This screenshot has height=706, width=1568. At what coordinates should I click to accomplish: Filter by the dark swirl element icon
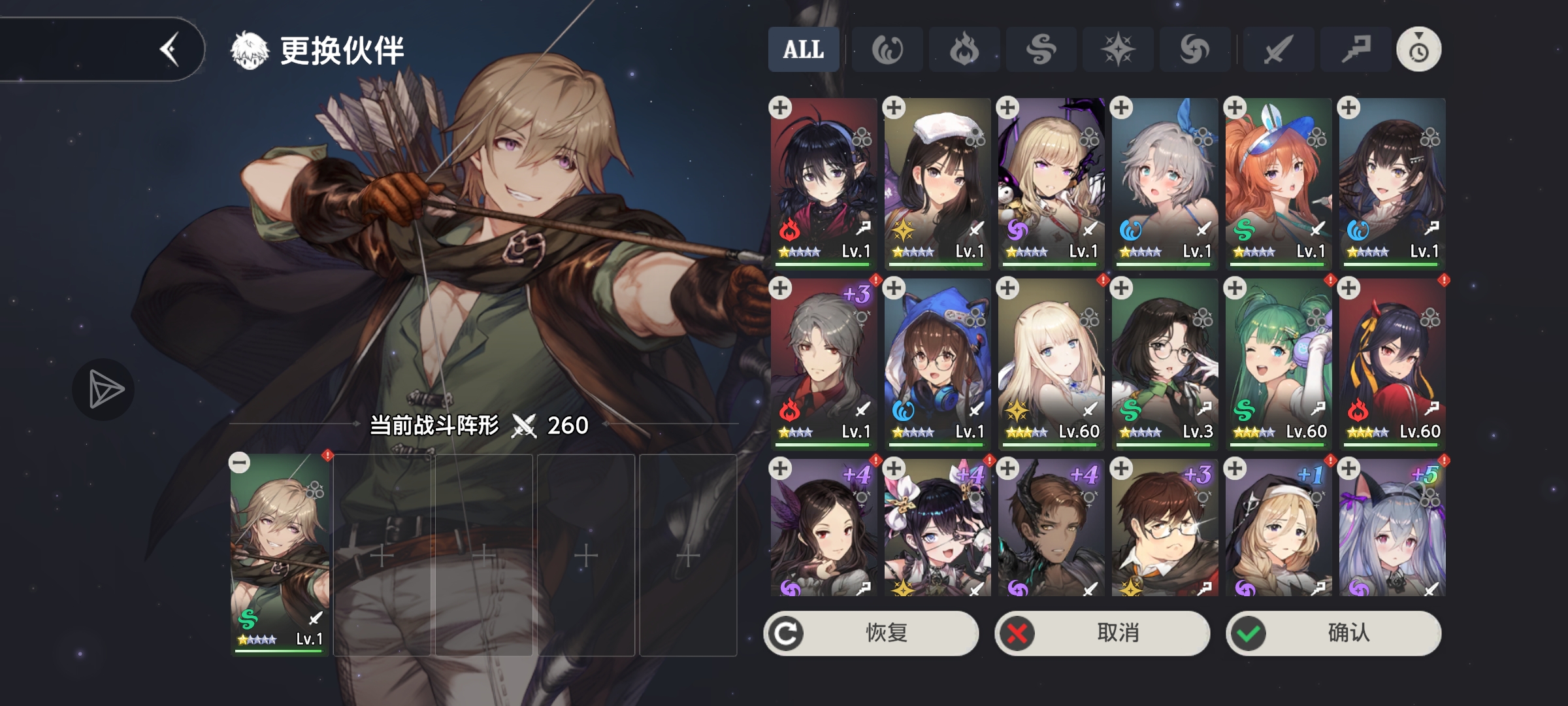[x=1195, y=50]
